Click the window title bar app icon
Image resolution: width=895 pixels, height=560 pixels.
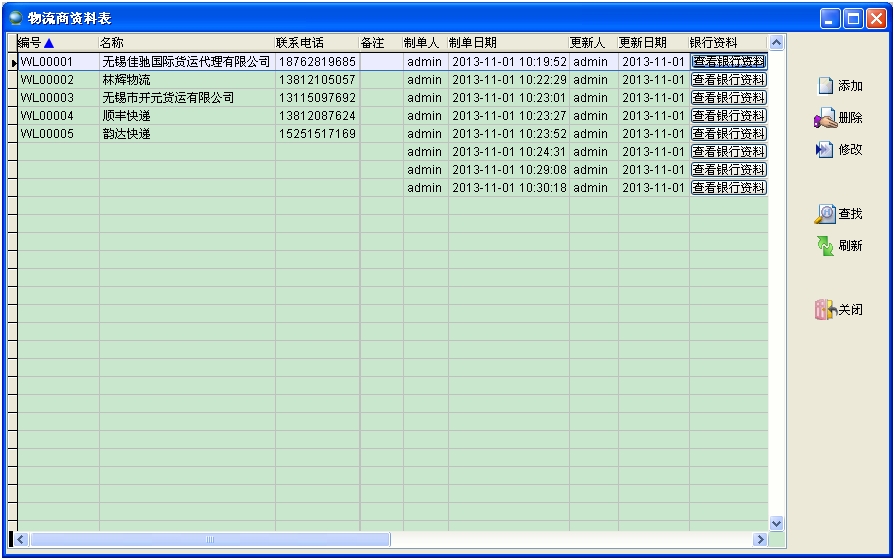16,17
